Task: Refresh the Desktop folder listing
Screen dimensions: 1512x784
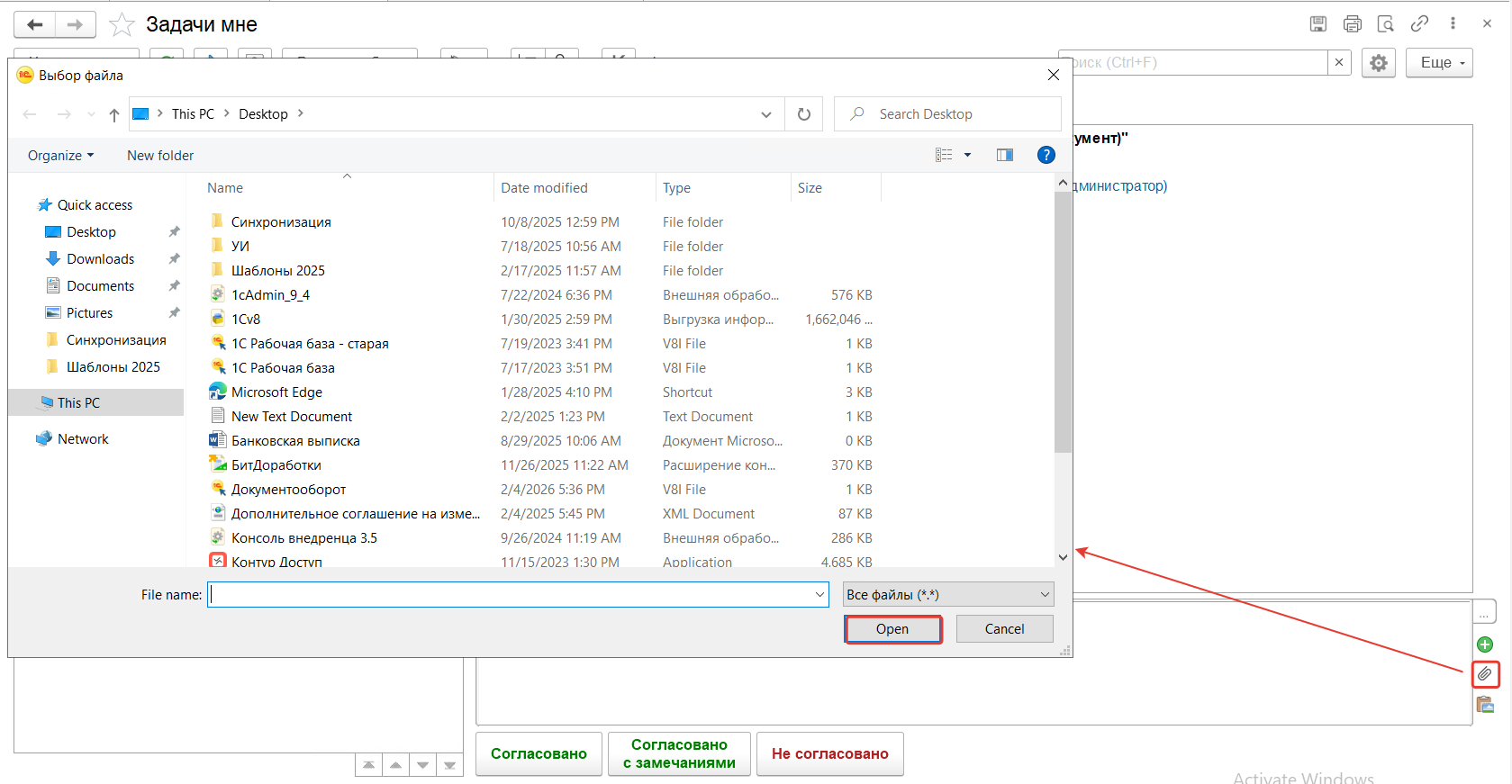Action: (x=803, y=114)
